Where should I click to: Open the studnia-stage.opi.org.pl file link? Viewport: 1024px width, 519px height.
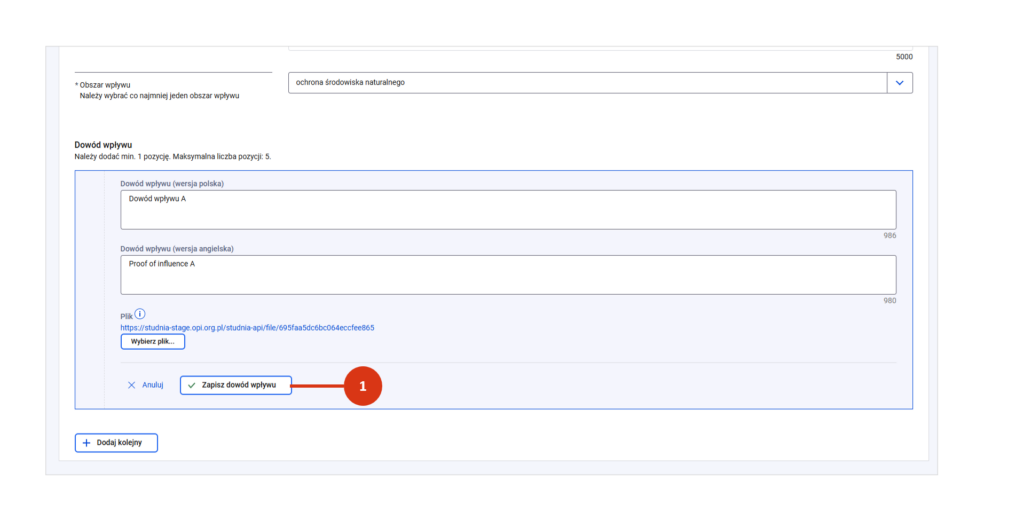pyautogui.click(x=247, y=327)
